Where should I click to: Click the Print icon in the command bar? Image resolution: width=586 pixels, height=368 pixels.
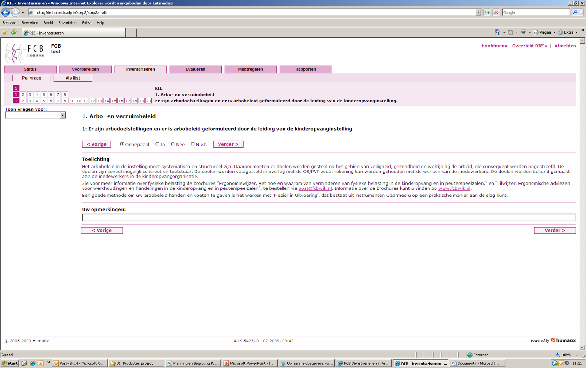coord(523,33)
